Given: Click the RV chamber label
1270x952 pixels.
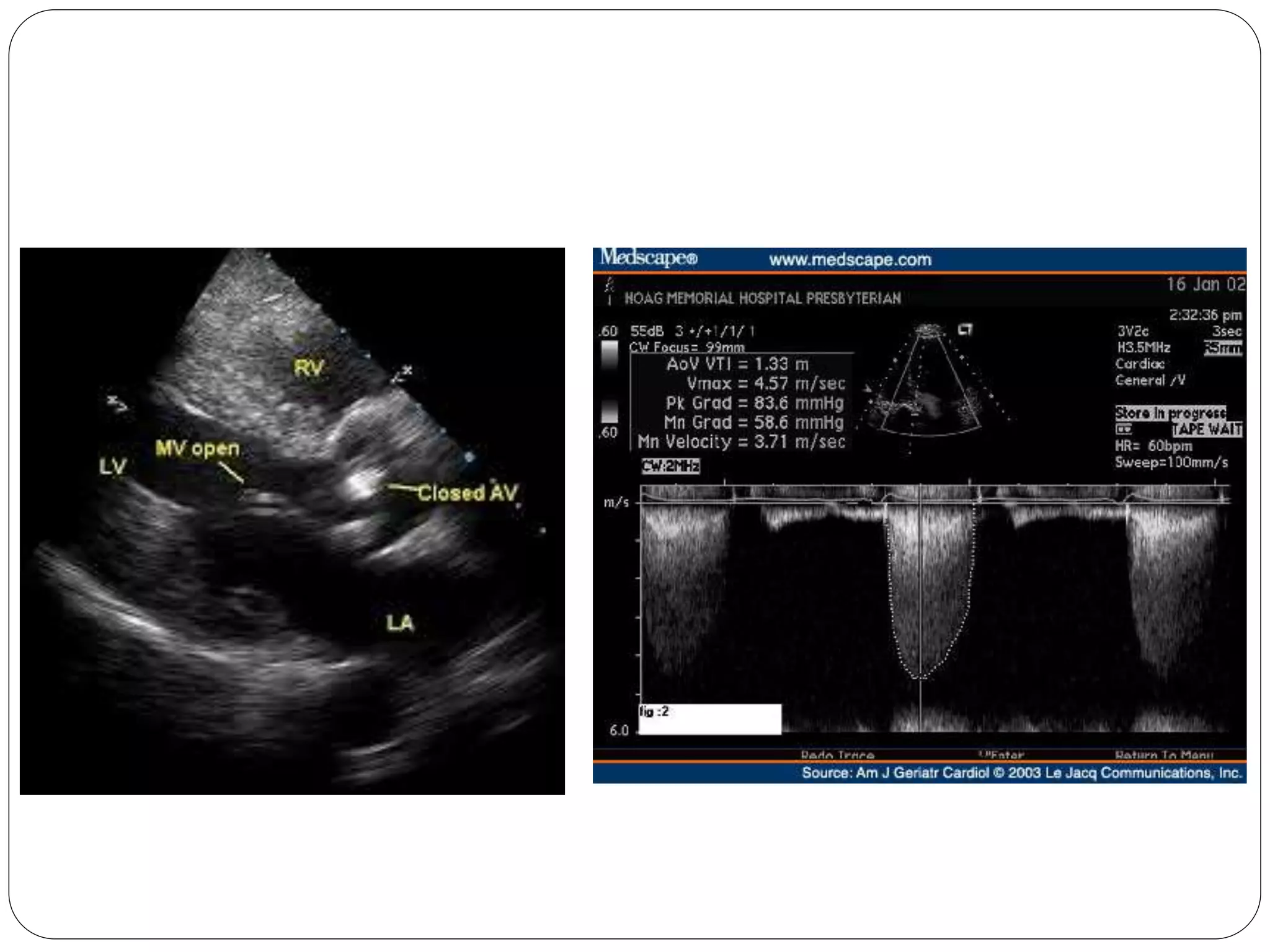Looking at the screenshot, I should tap(308, 368).
